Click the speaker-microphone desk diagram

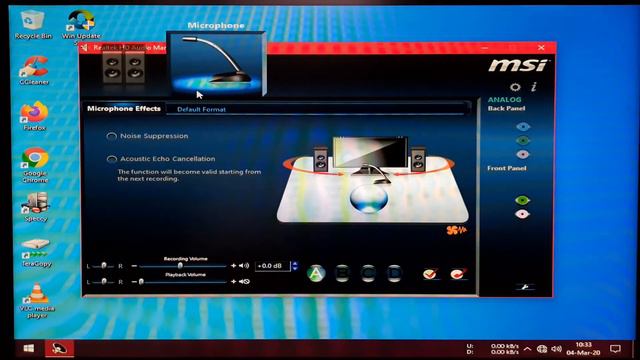(x=372, y=179)
